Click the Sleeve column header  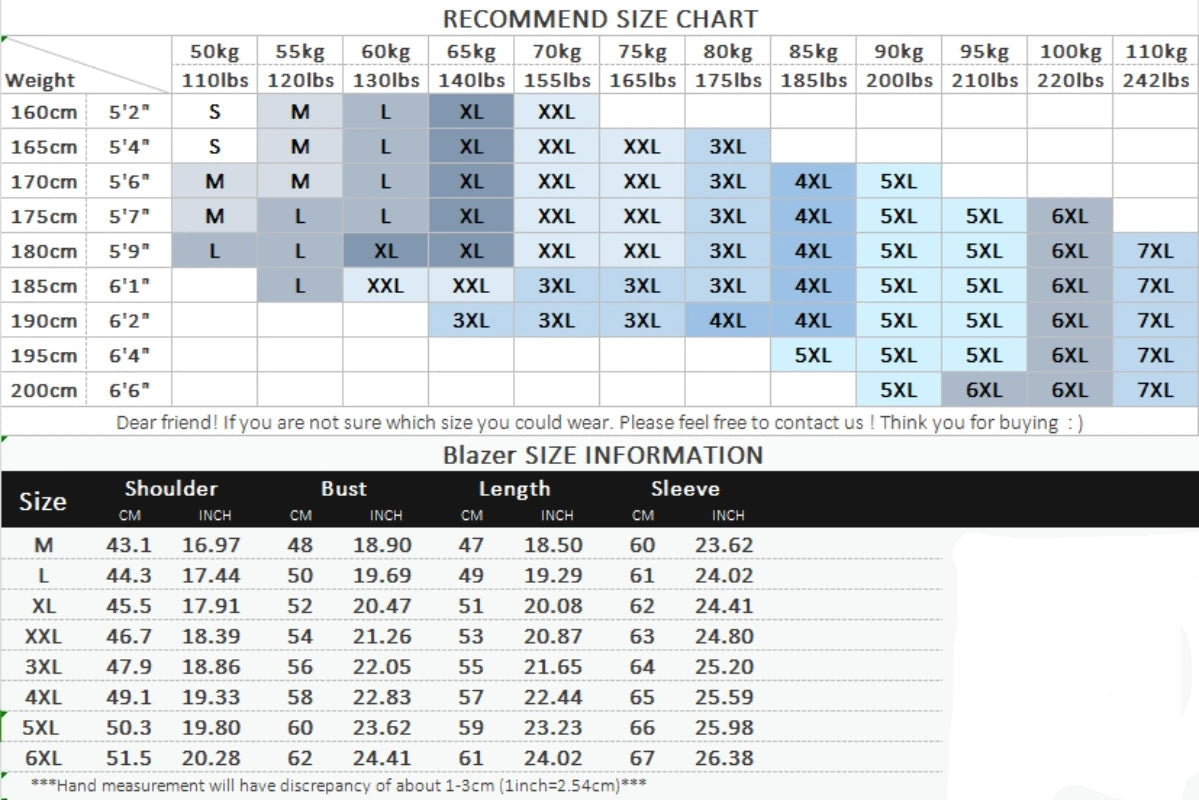(685, 488)
